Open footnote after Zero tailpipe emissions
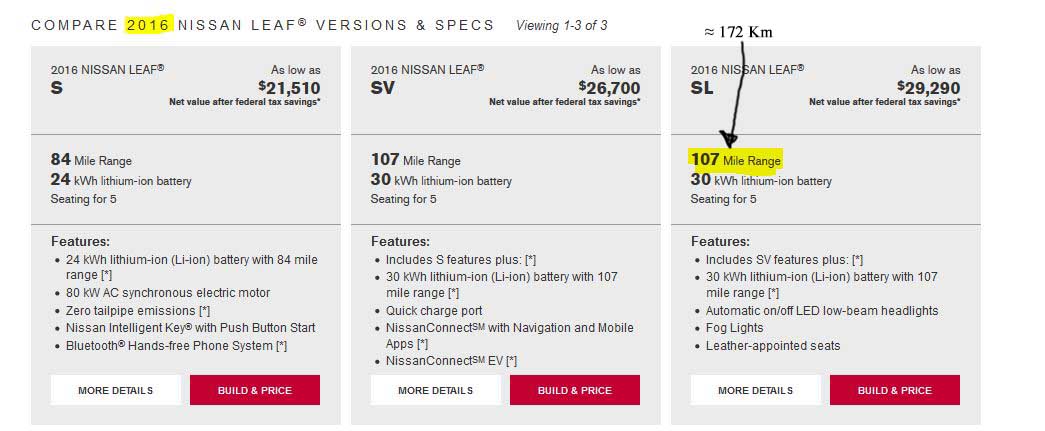The width and height of the screenshot is (1045, 431). click(x=204, y=311)
